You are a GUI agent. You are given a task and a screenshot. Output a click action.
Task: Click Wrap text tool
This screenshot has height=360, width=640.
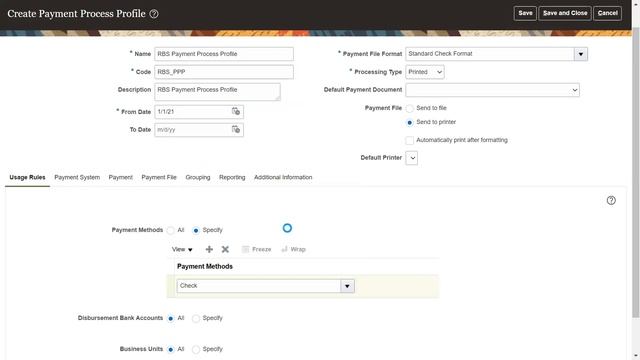pyautogui.click(x=293, y=249)
